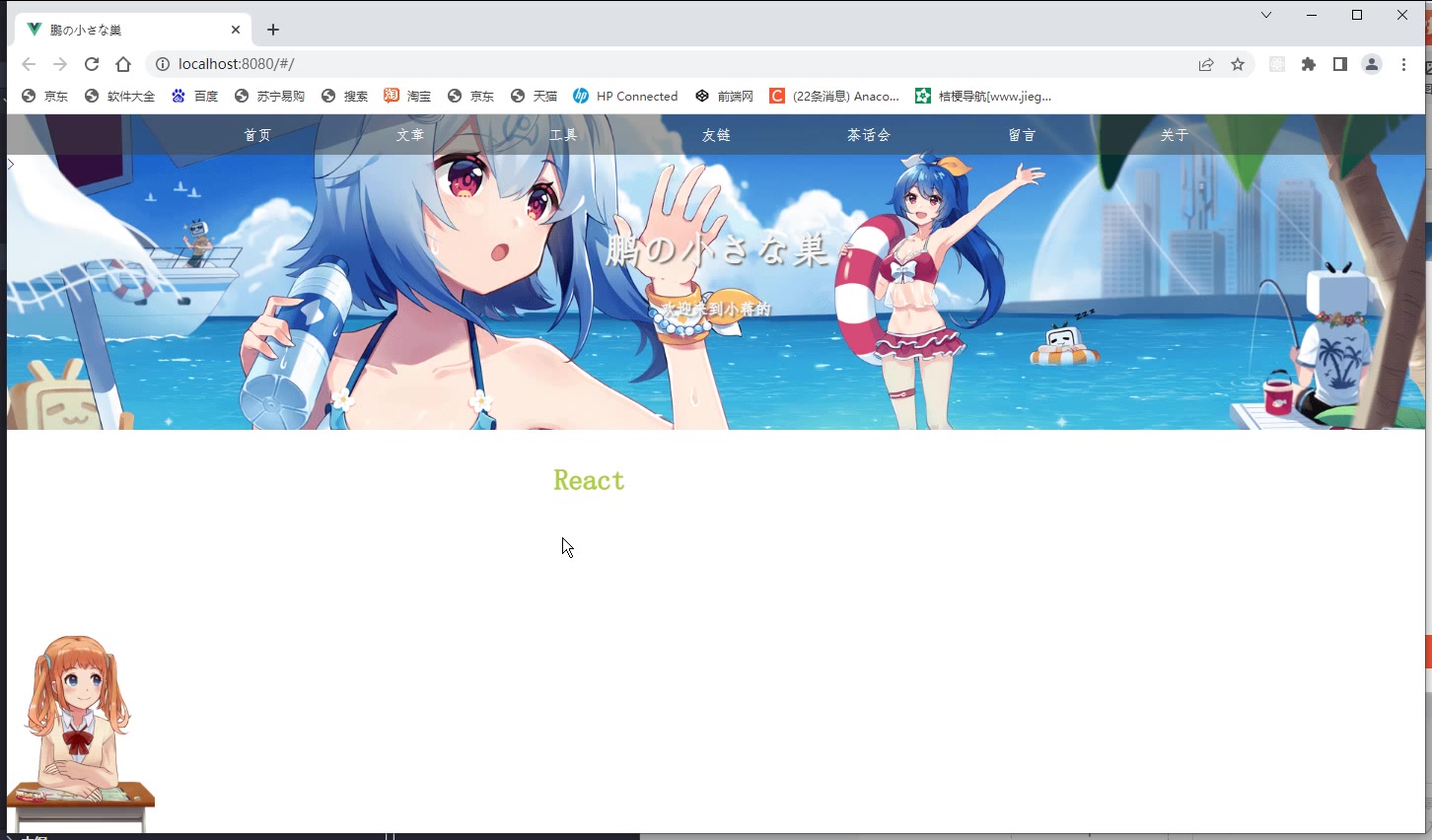Reload the page with the refresh icon

92,64
